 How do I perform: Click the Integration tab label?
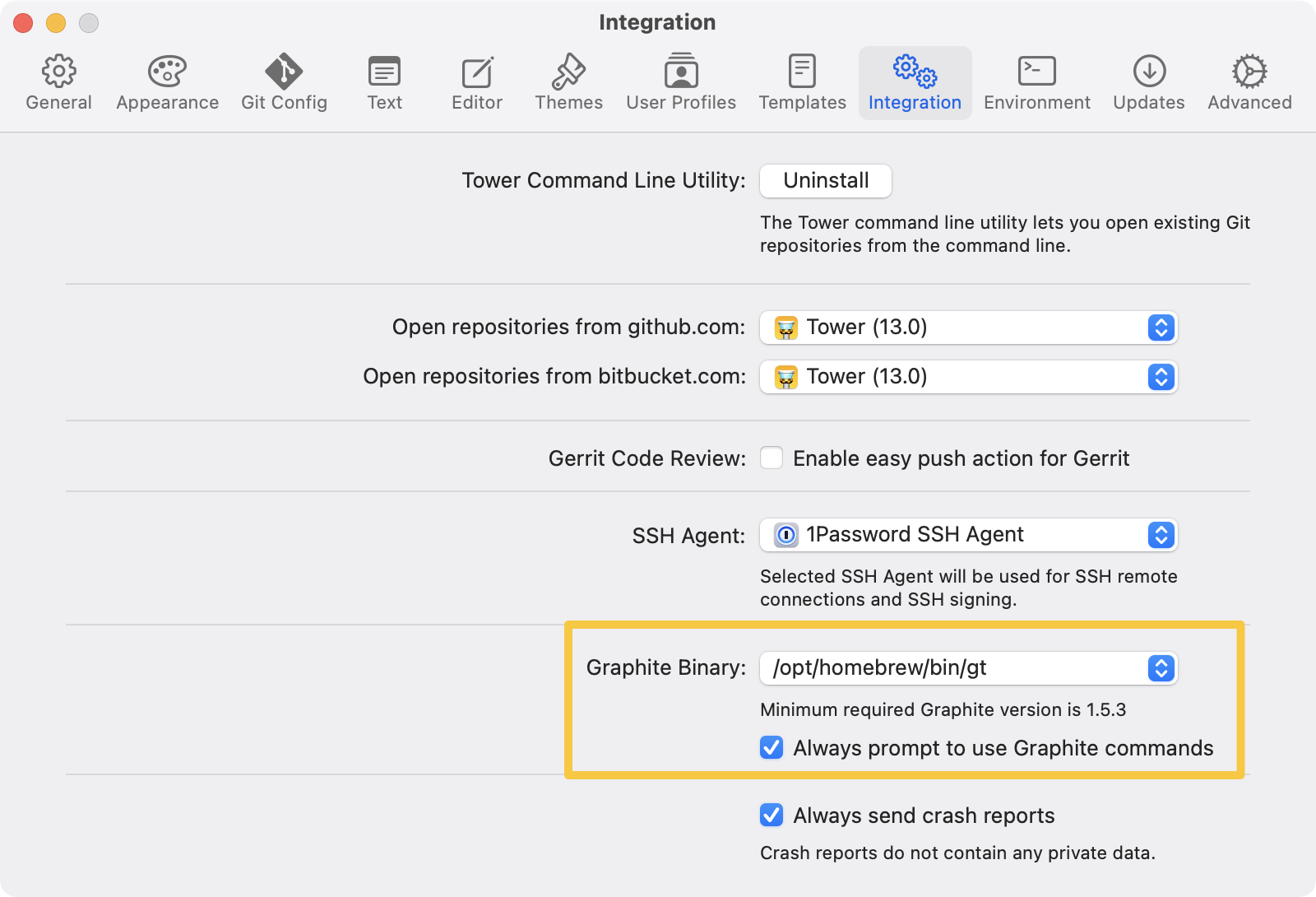coord(915,103)
